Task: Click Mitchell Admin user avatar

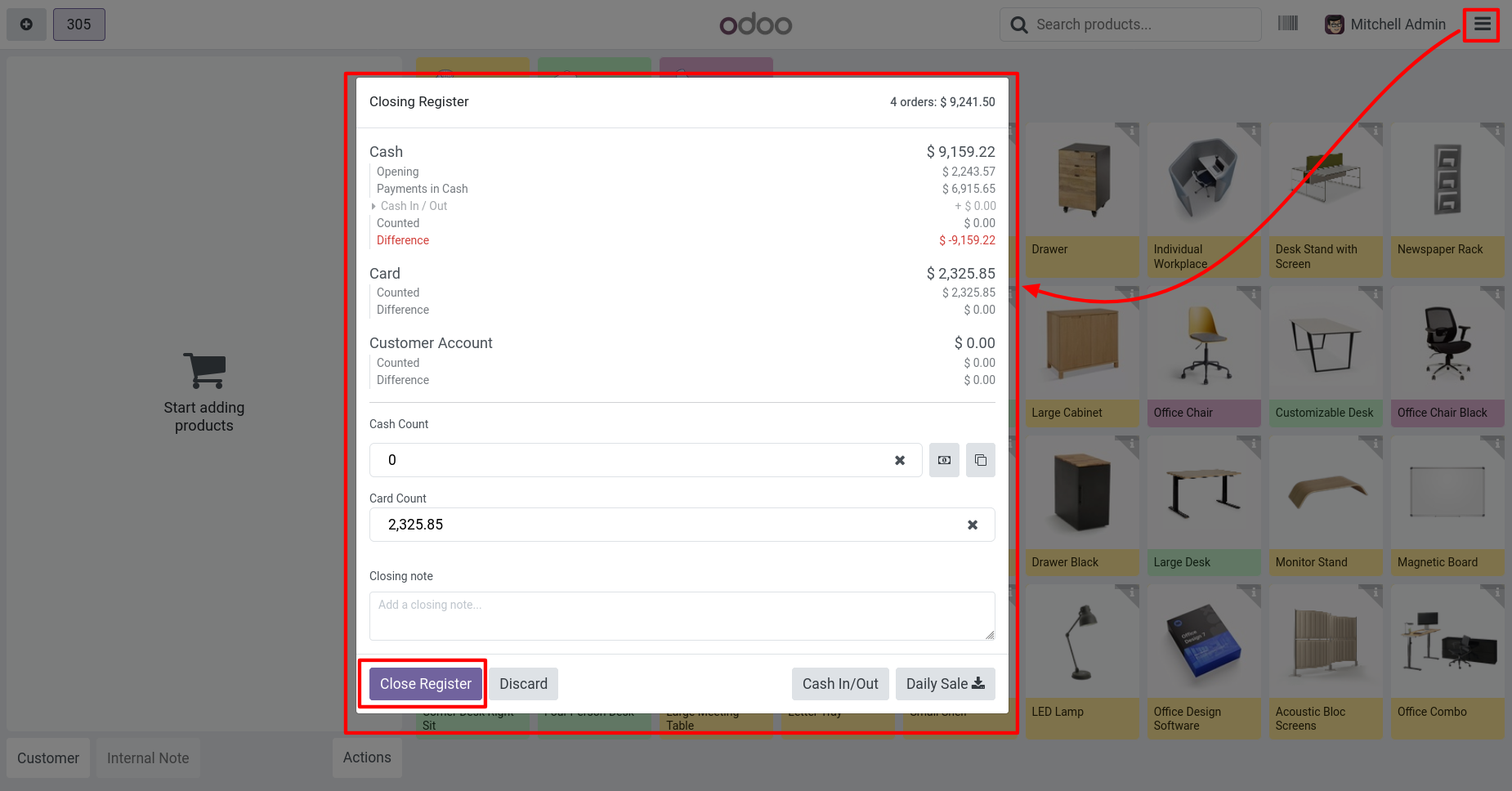Action: (x=1334, y=25)
